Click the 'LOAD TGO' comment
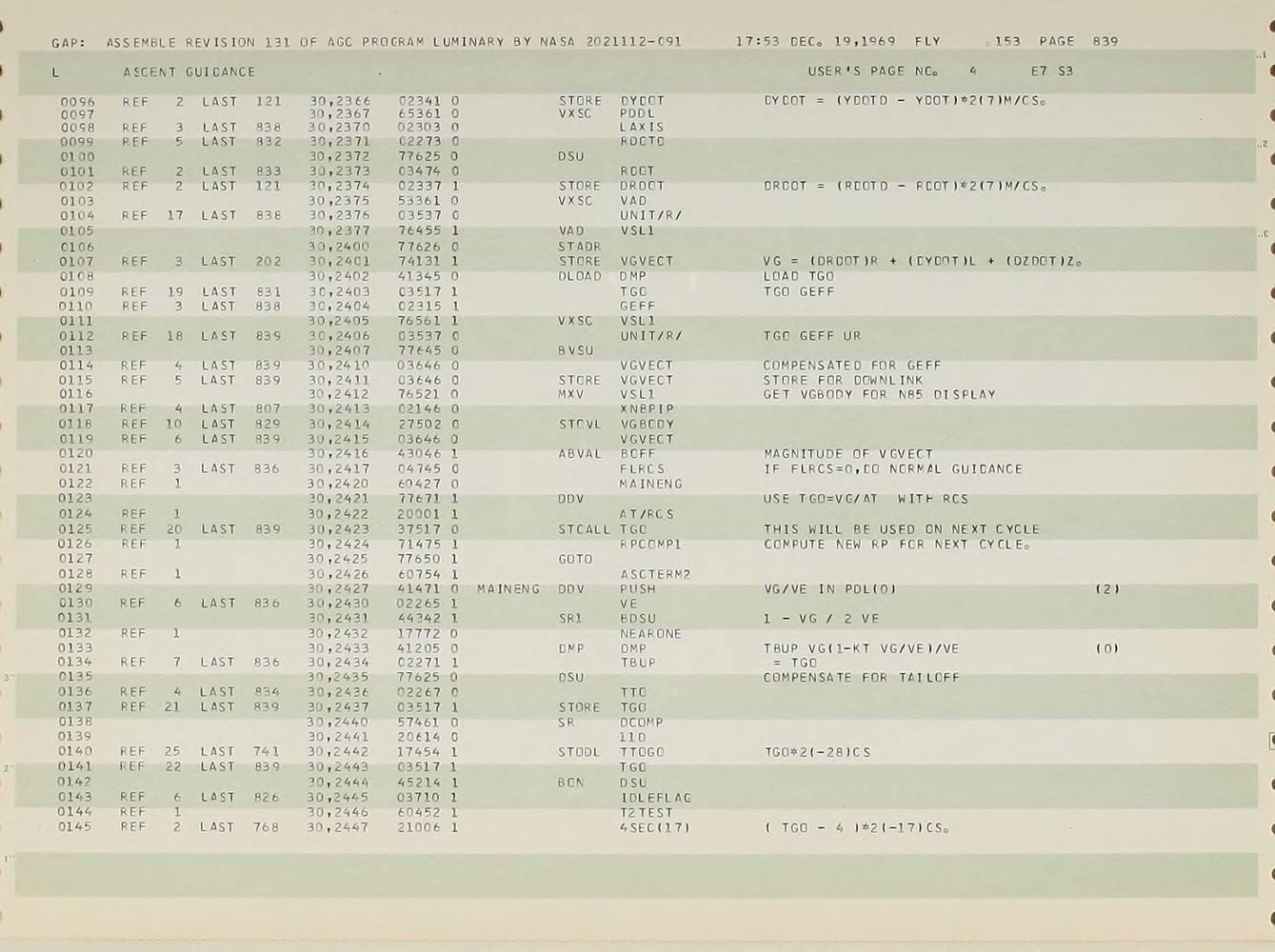 coord(798,276)
